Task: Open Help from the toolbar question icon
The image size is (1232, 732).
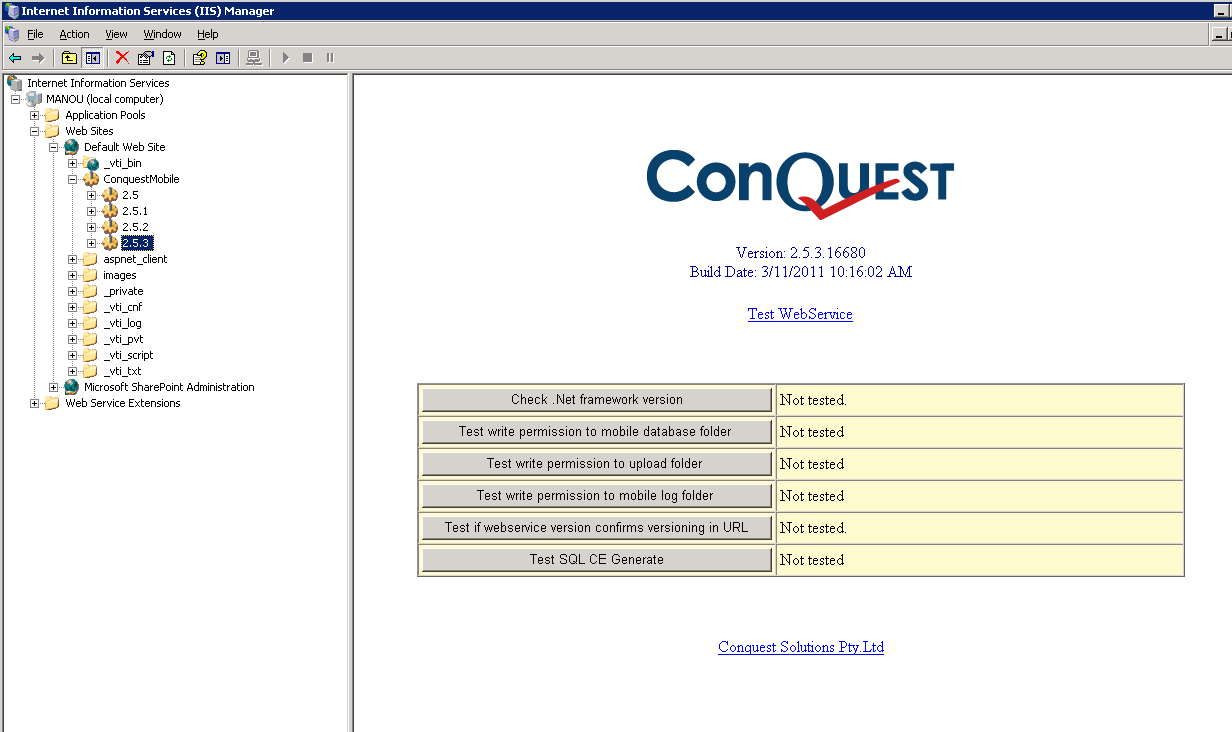Action: click(200, 58)
